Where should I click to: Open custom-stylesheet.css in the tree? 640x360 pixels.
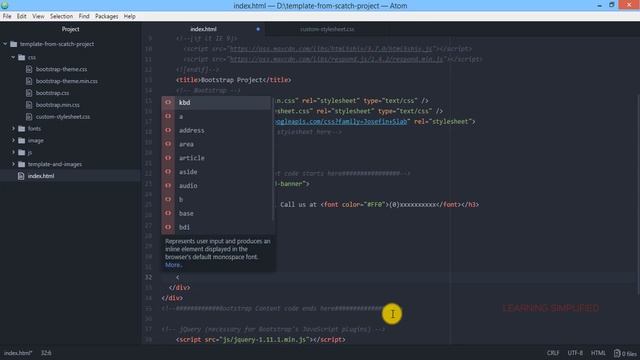[63, 117]
